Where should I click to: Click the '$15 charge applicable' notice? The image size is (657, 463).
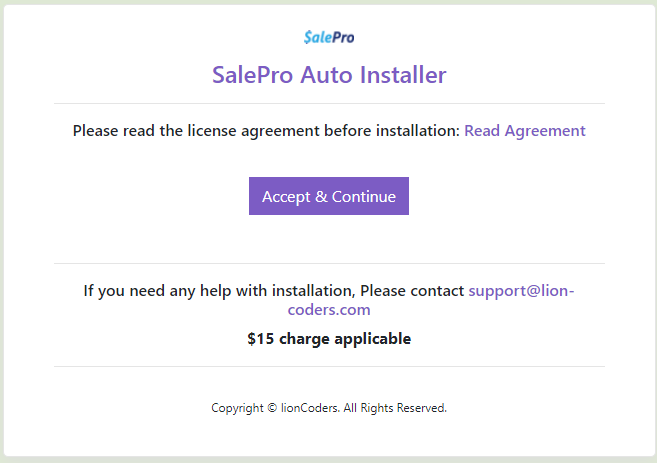[329, 339]
